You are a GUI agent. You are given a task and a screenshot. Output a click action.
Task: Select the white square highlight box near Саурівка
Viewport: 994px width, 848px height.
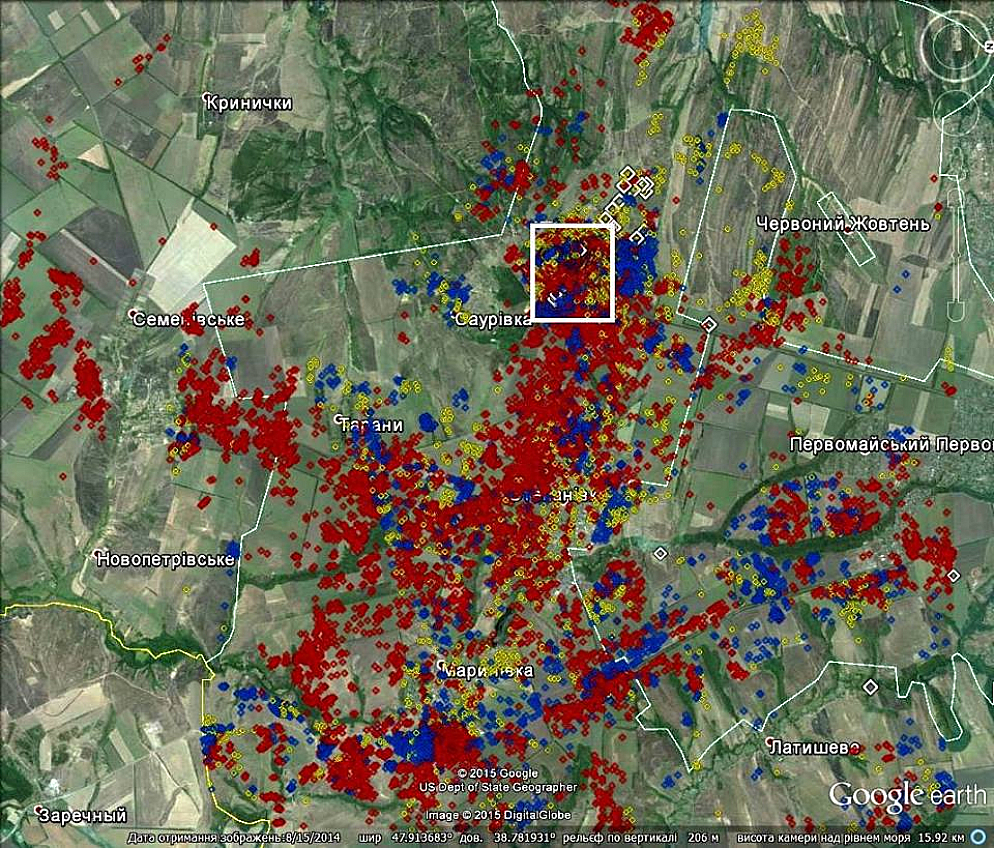click(x=571, y=272)
